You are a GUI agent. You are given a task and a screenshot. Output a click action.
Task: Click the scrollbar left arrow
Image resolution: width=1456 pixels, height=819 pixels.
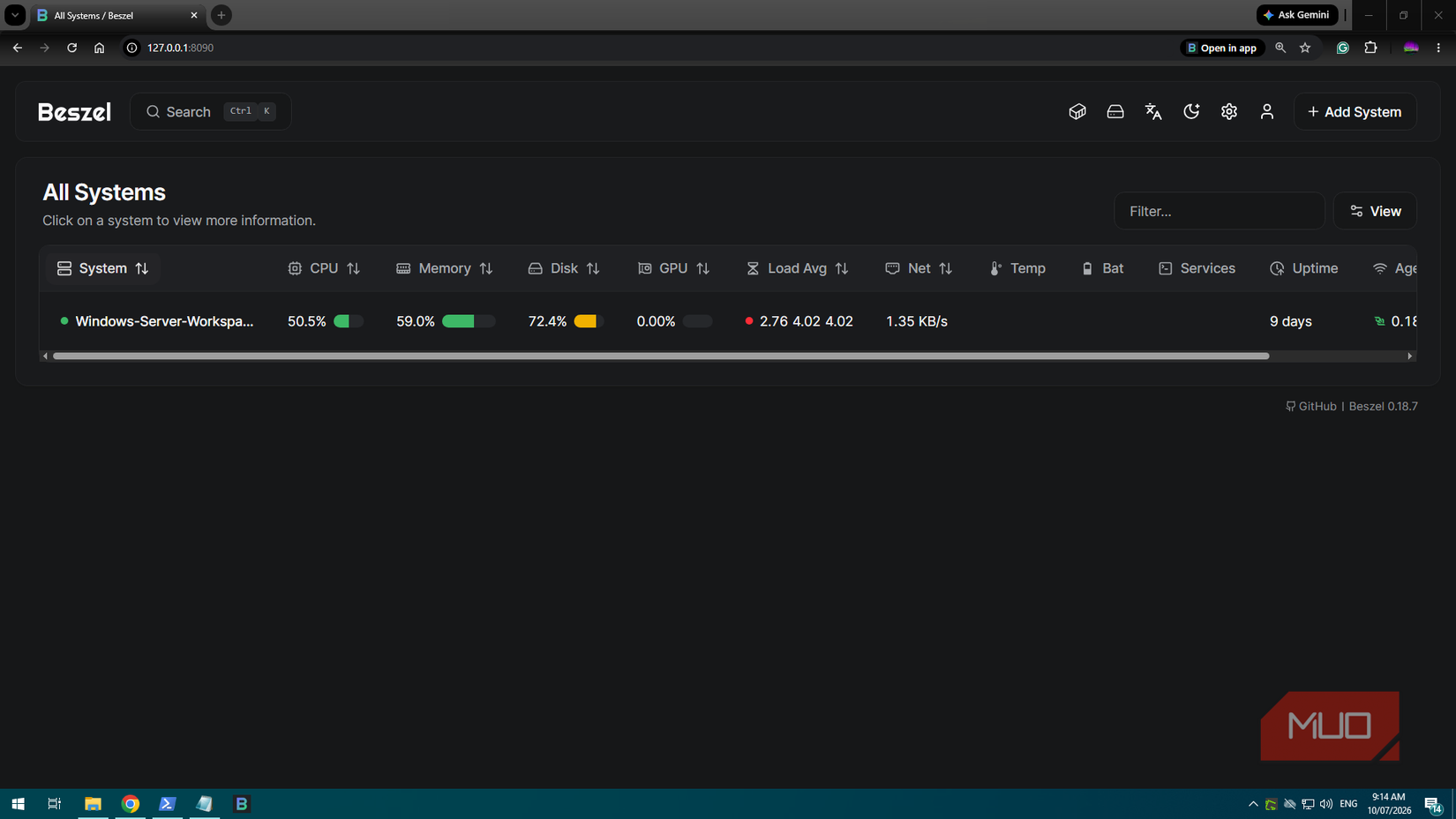45,356
